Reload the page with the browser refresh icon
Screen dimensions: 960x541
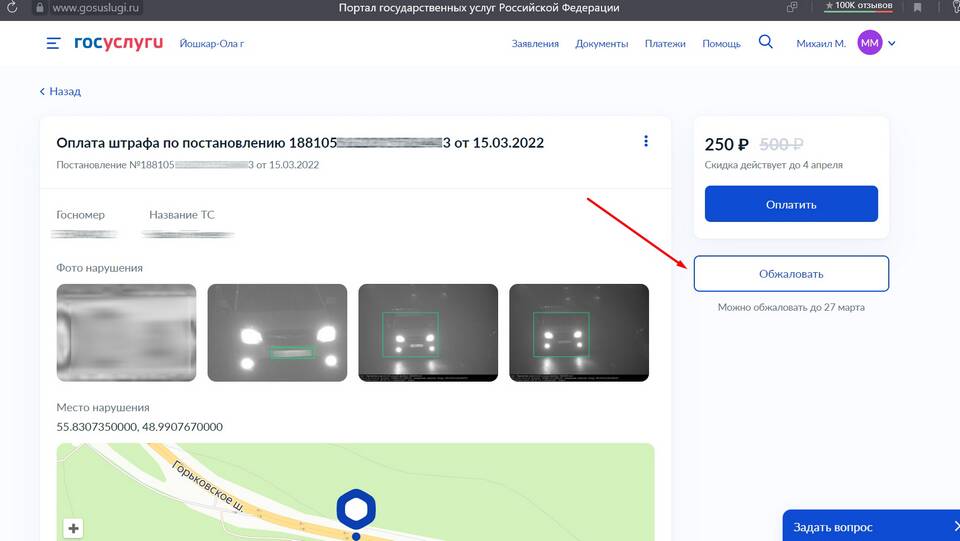coord(12,8)
